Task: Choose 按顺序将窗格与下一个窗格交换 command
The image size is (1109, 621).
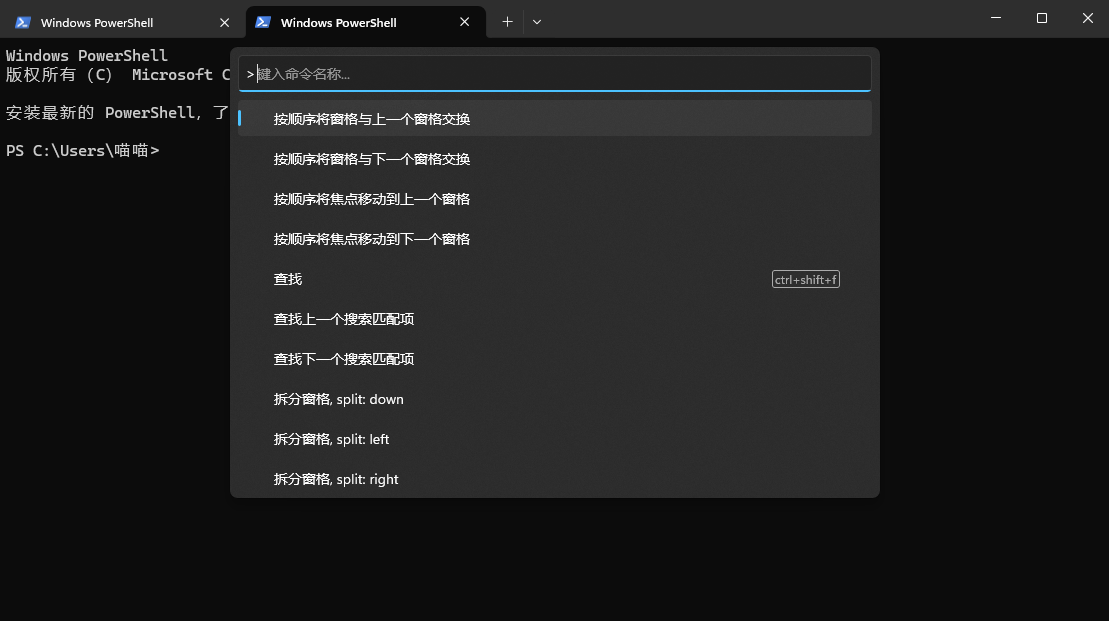Action: click(372, 159)
